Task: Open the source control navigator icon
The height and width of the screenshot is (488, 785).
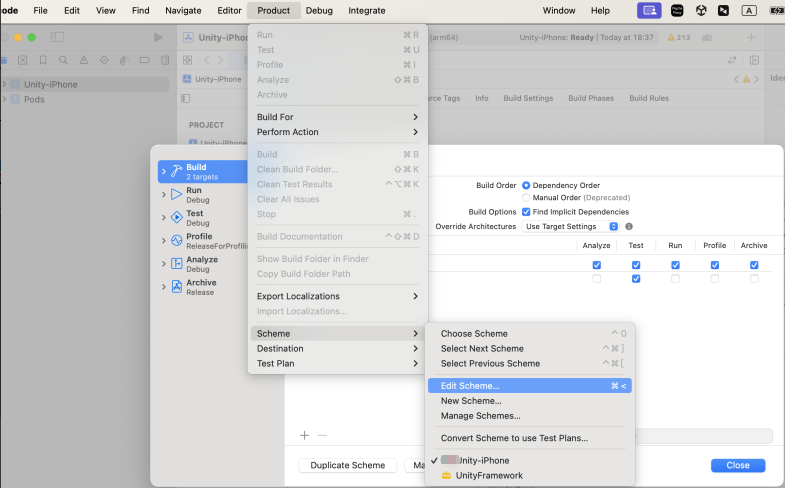Action: pyautogui.click(x=23, y=60)
